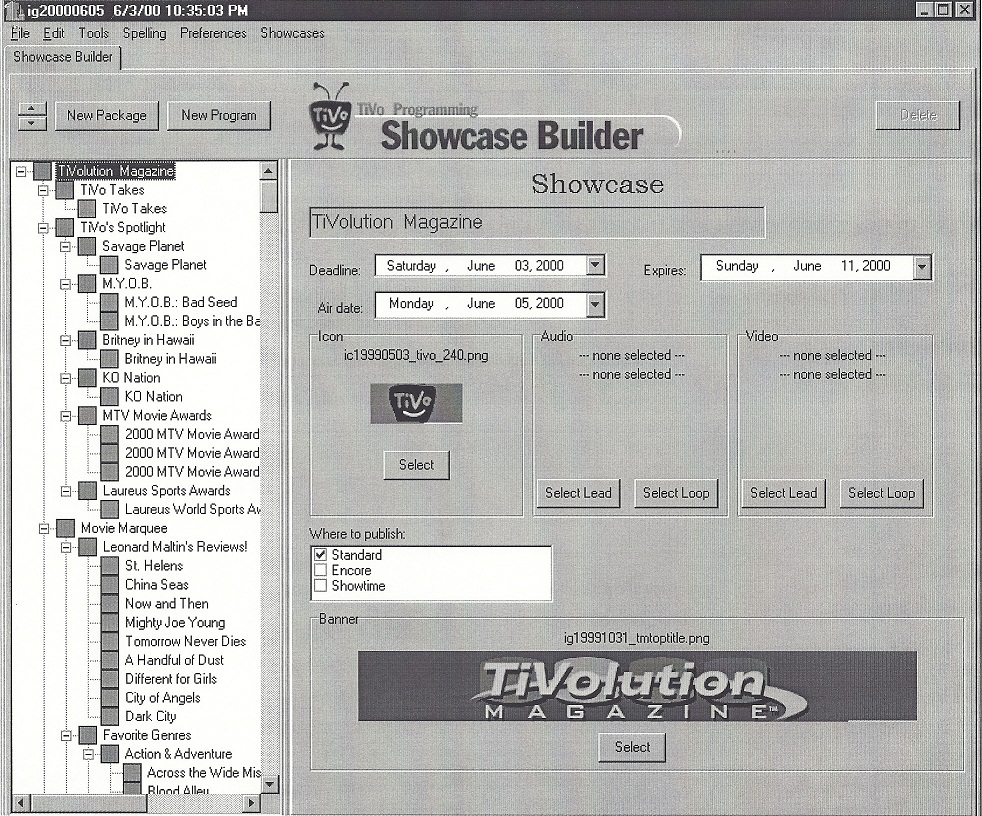Collapse Leonard Maltin's Reviews node
Viewport: 982px width, 816px height.
66,547
